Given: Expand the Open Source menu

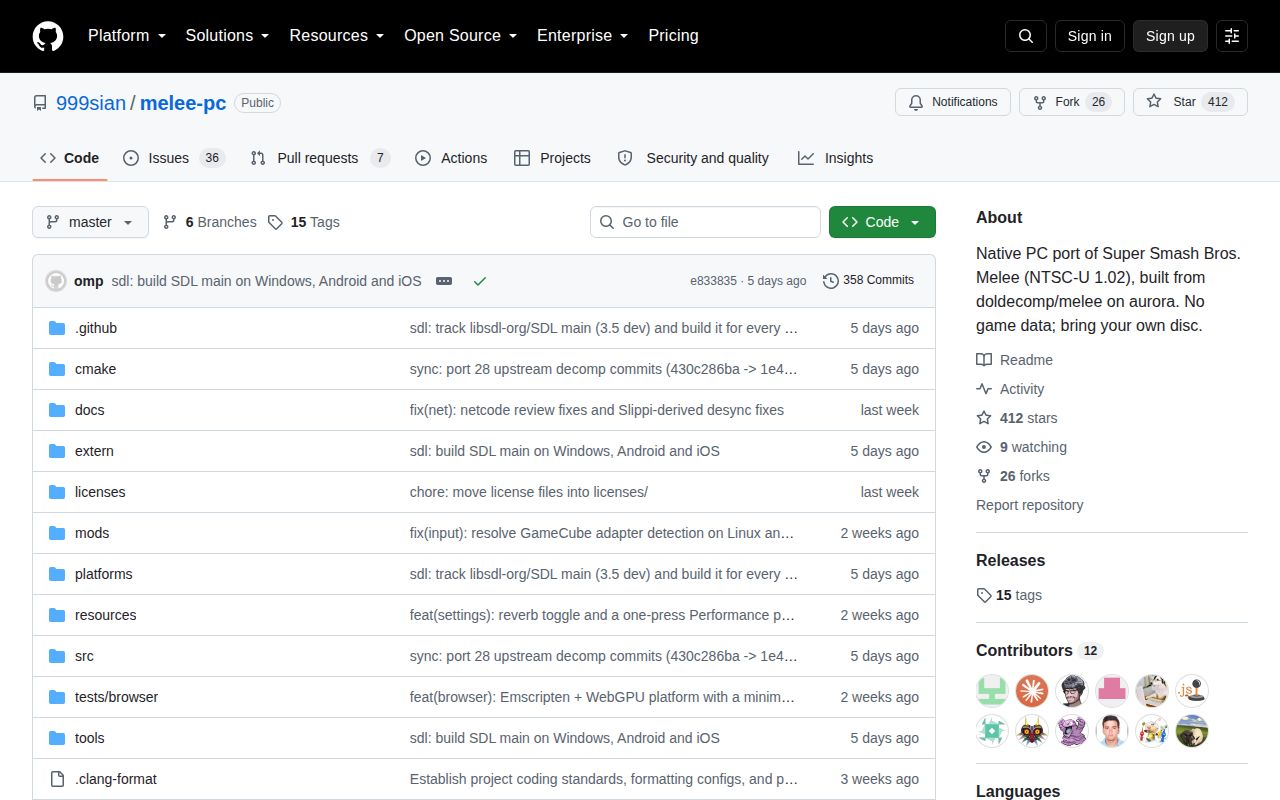Looking at the screenshot, I should (x=461, y=36).
